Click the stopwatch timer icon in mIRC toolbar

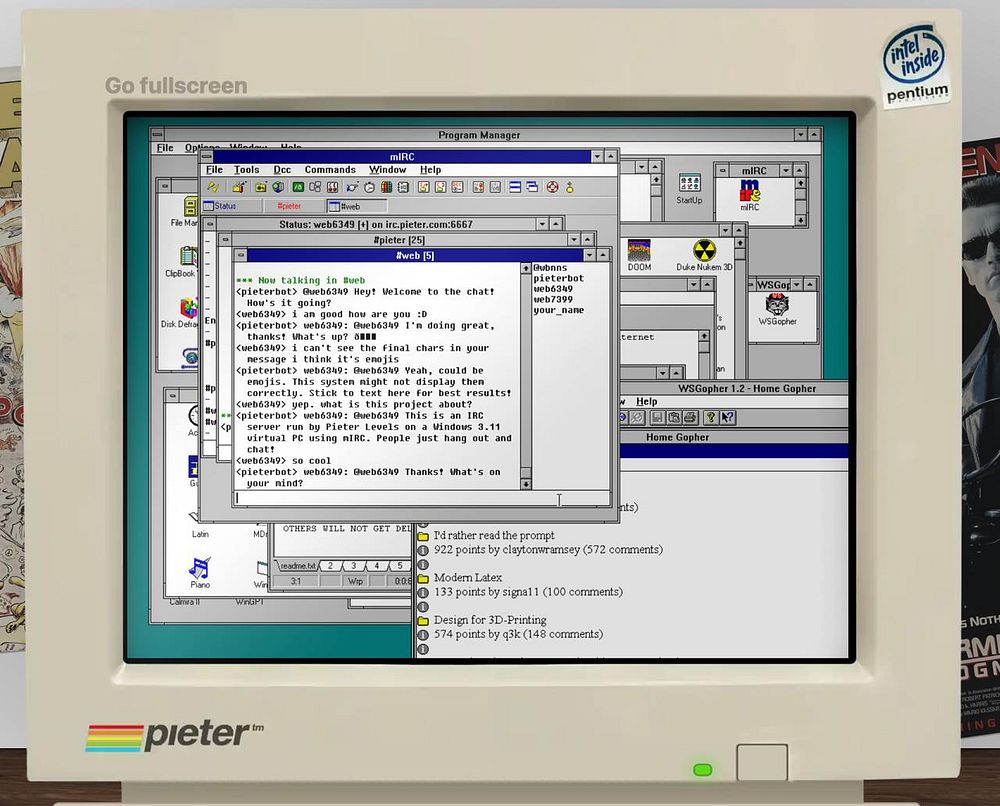(369, 187)
